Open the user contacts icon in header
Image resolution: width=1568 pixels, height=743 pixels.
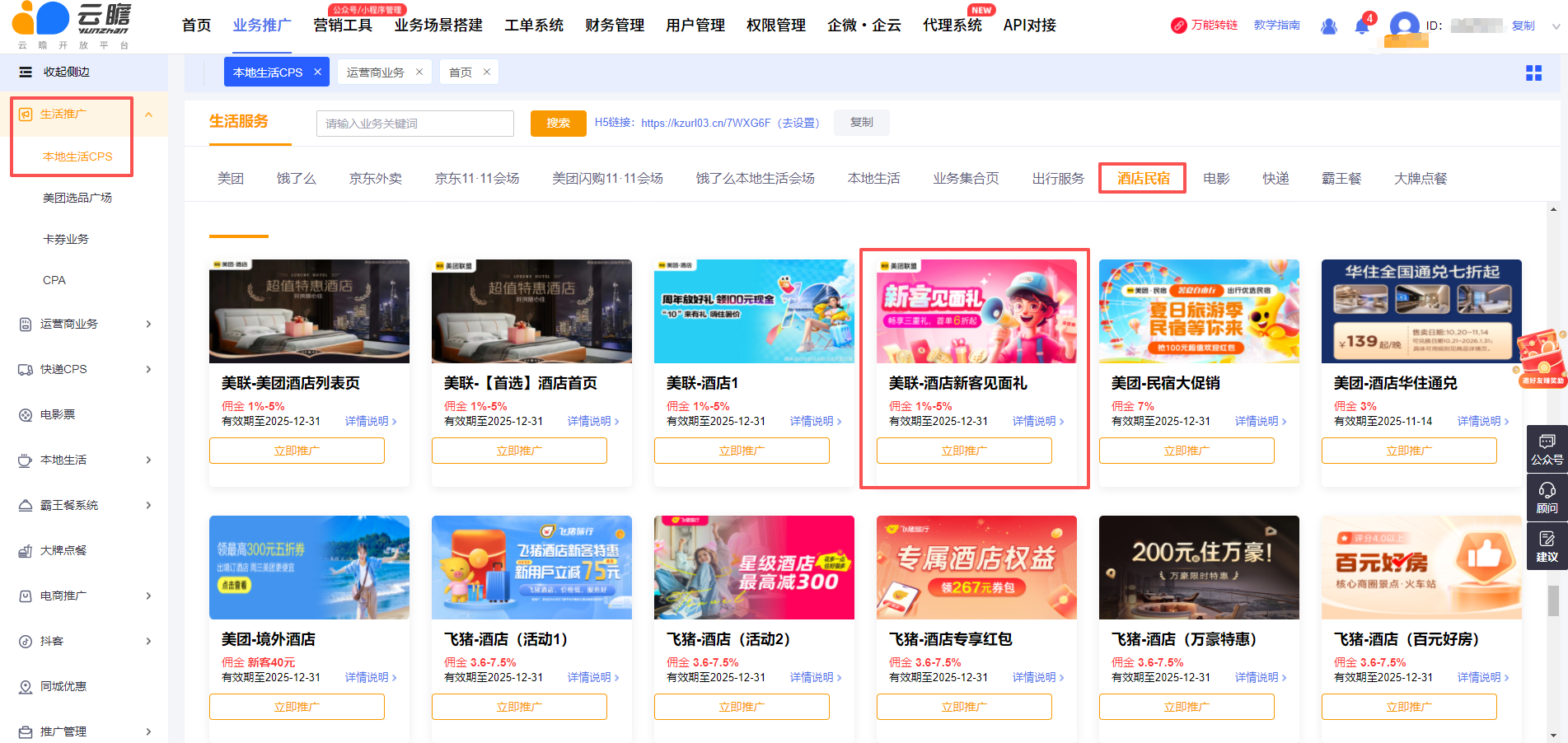[1328, 26]
